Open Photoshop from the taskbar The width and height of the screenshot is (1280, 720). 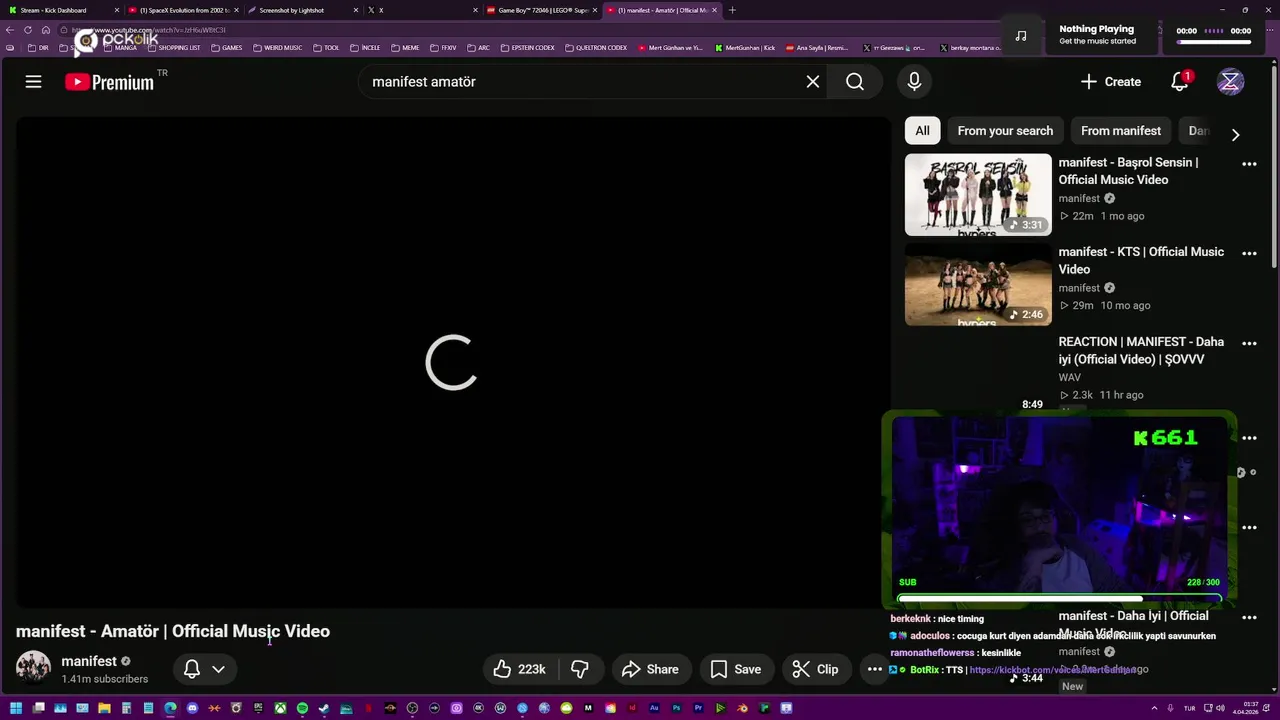pos(676,708)
